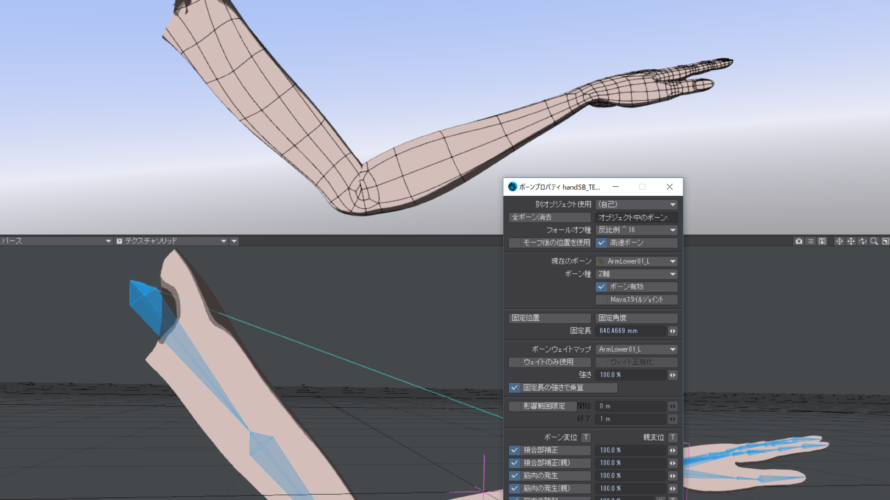Click the 固定位置 button
This screenshot has width=890, height=500.
tap(549, 318)
